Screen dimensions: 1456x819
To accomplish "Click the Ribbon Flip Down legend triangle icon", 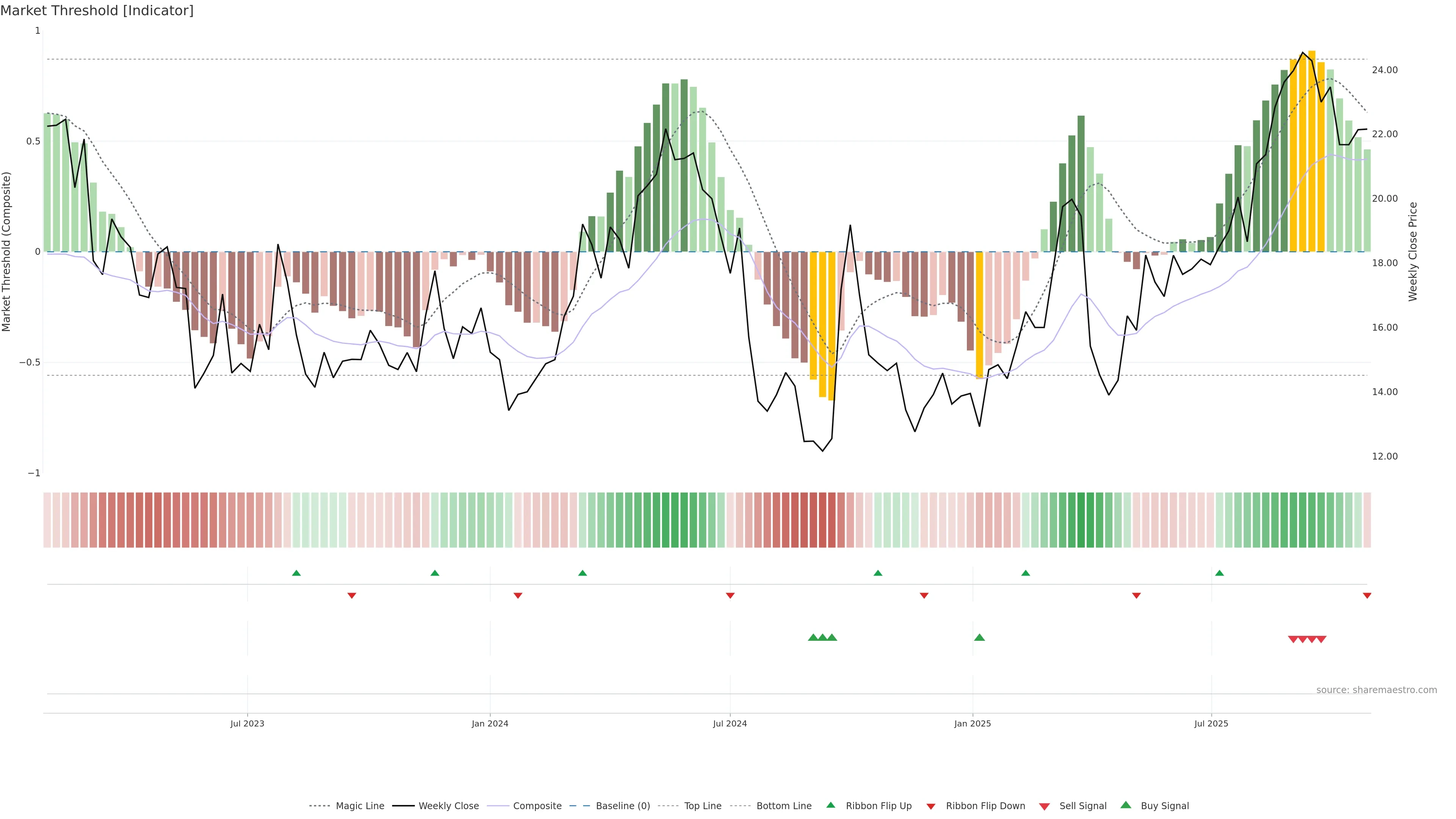I will [931, 806].
